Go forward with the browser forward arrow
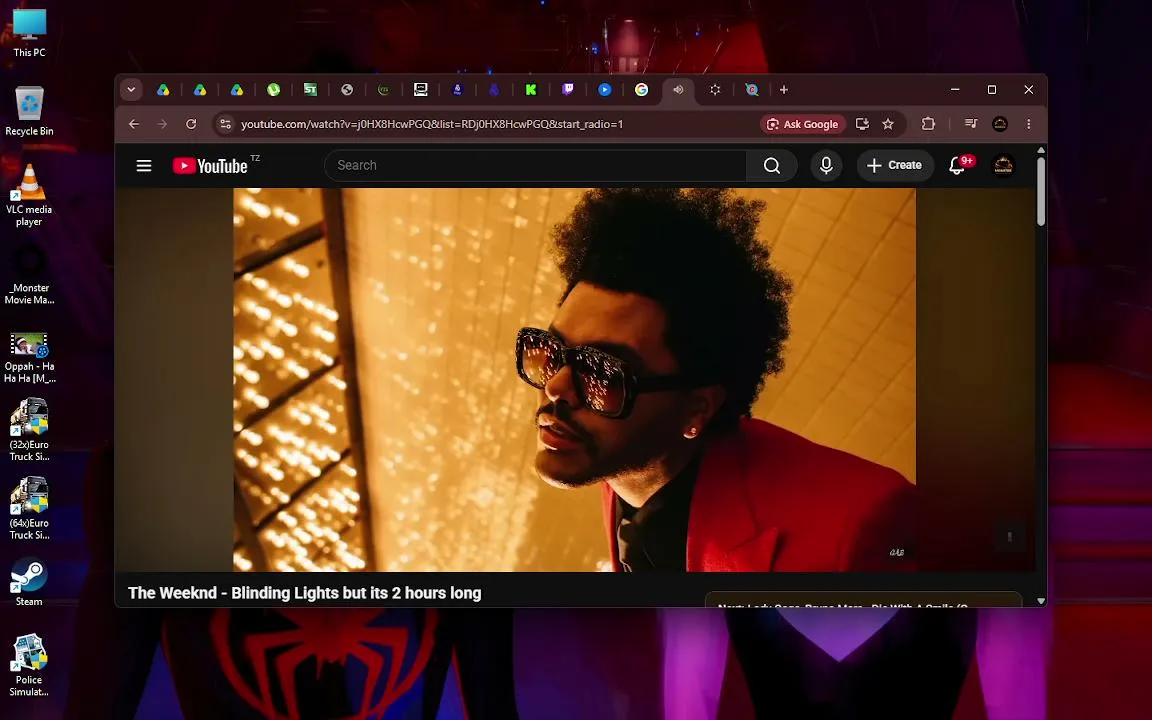Image resolution: width=1152 pixels, height=720 pixels. point(162,124)
